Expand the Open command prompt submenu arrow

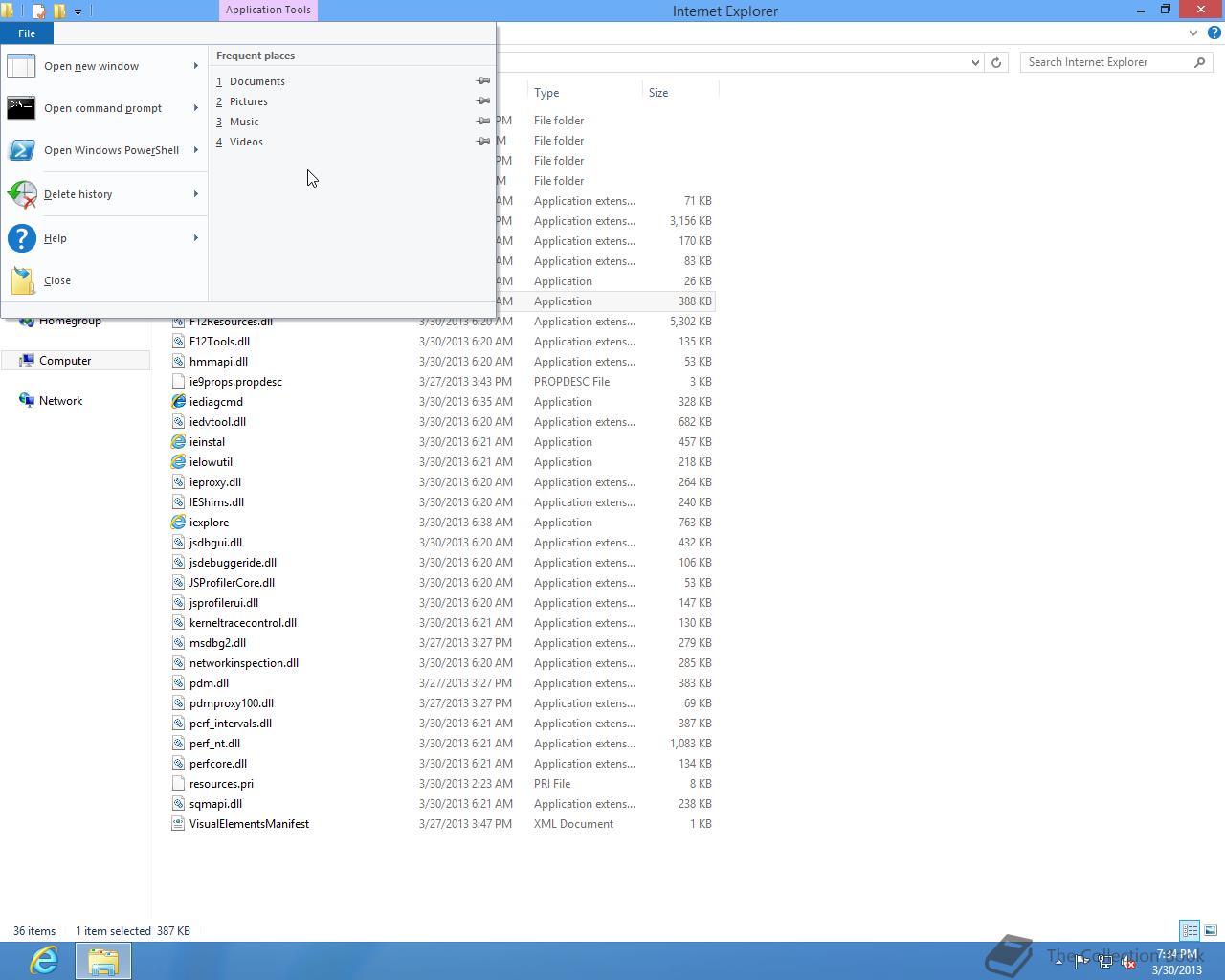(196, 108)
